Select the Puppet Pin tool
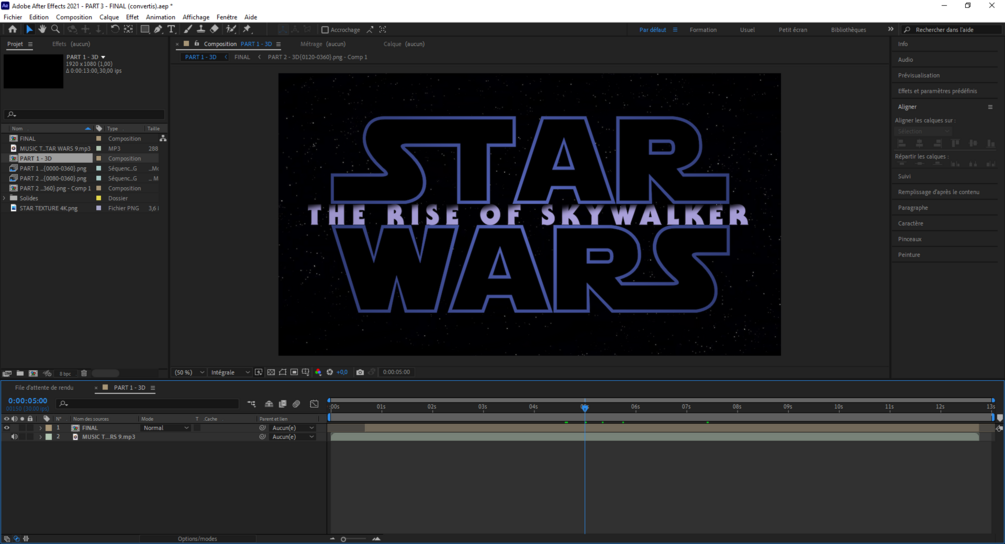Viewport: 1005px width, 544px height. (x=247, y=29)
